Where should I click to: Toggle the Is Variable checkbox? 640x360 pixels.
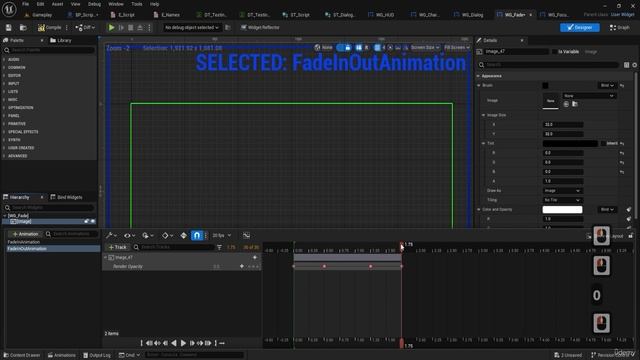555,52
